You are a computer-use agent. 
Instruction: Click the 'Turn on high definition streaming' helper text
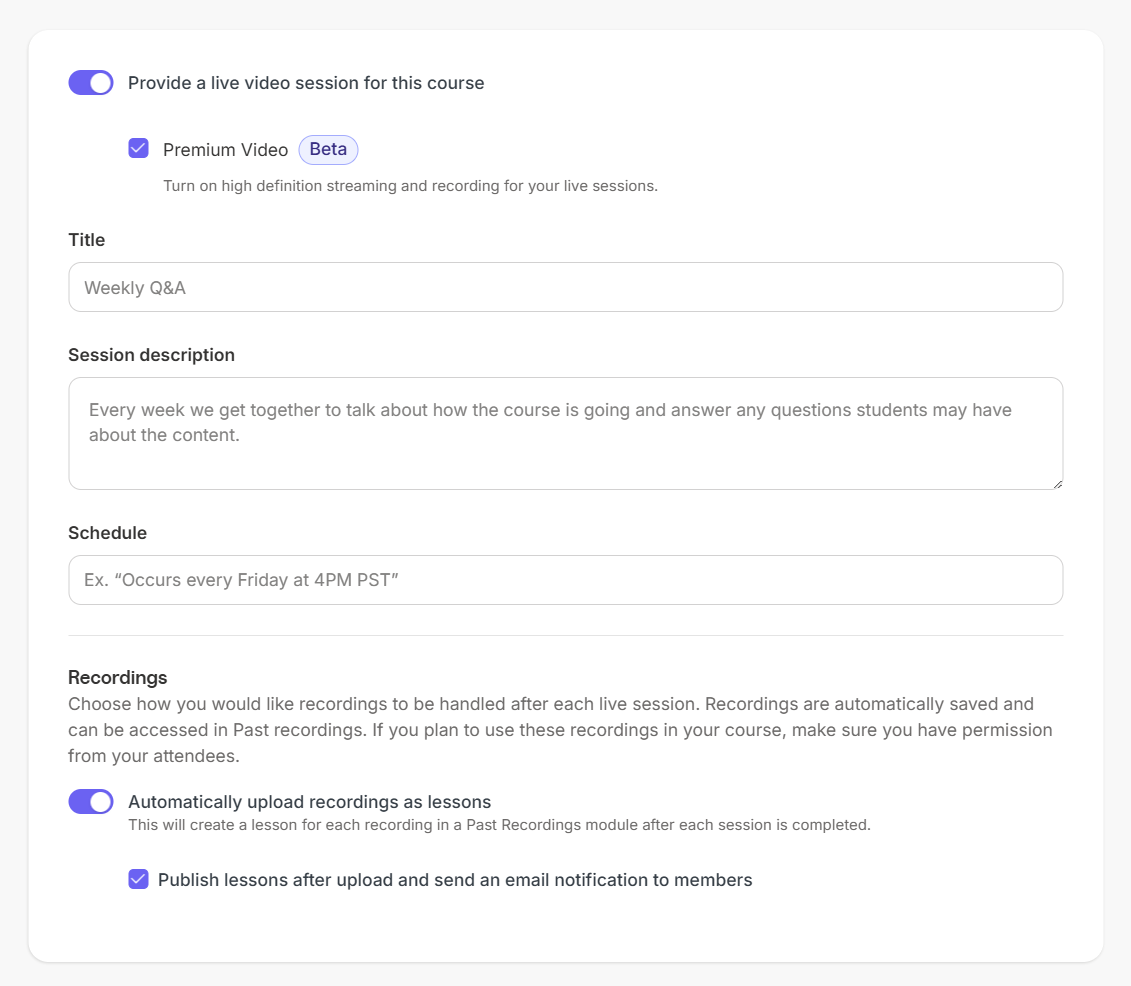(410, 186)
